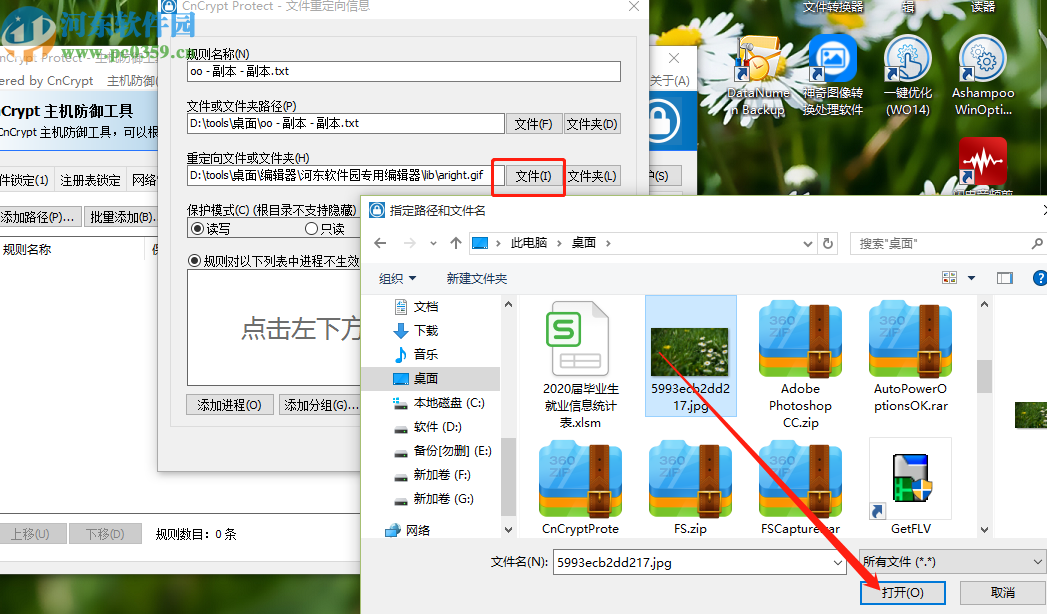The width and height of the screenshot is (1047, 614).
Task: Open the file dialog help button
Action: (x=1040, y=278)
